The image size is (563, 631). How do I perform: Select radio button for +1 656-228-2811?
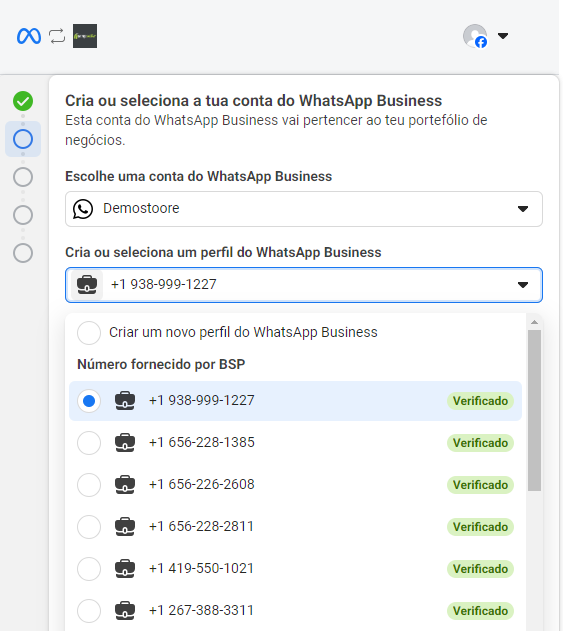coord(89,527)
